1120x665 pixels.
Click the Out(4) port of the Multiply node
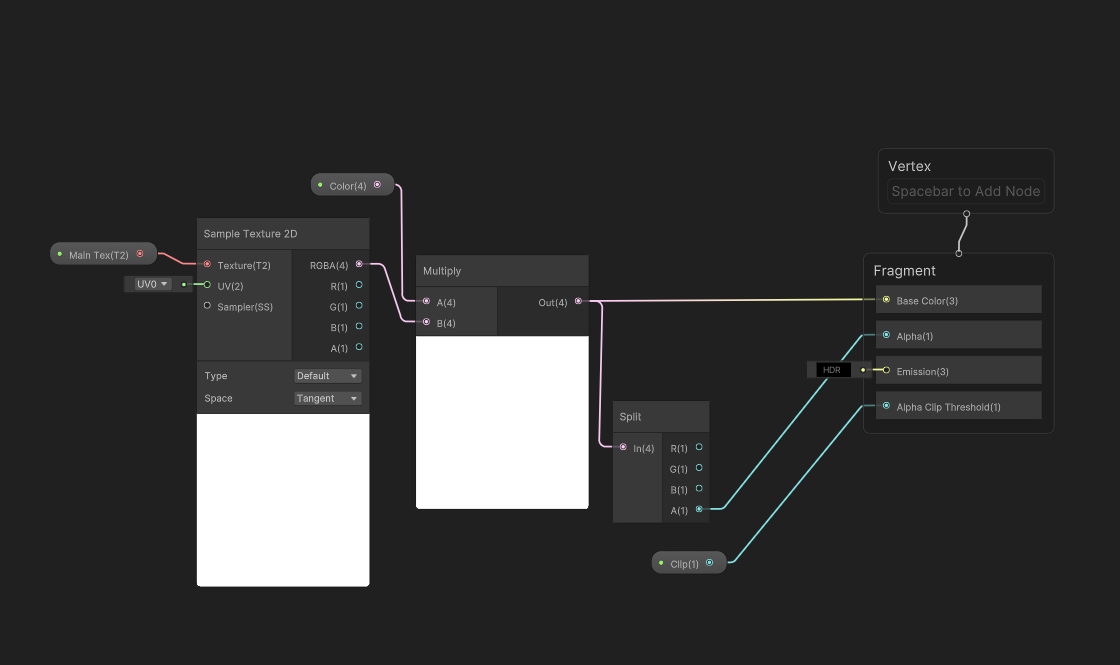coord(578,301)
